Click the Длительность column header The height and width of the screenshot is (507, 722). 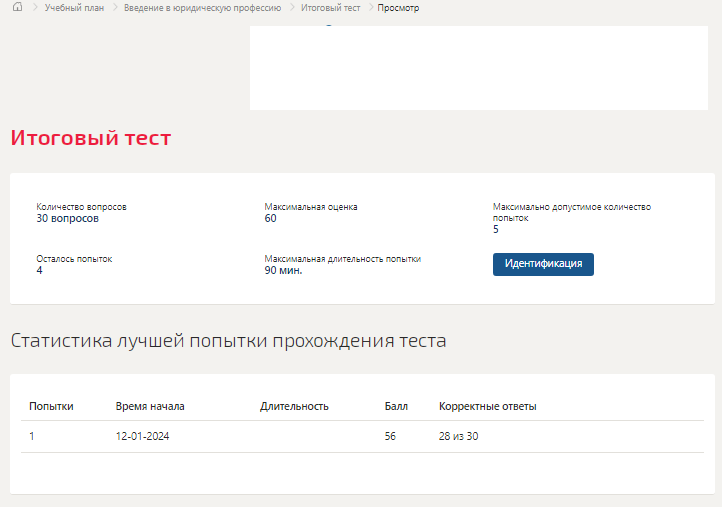tap(294, 406)
